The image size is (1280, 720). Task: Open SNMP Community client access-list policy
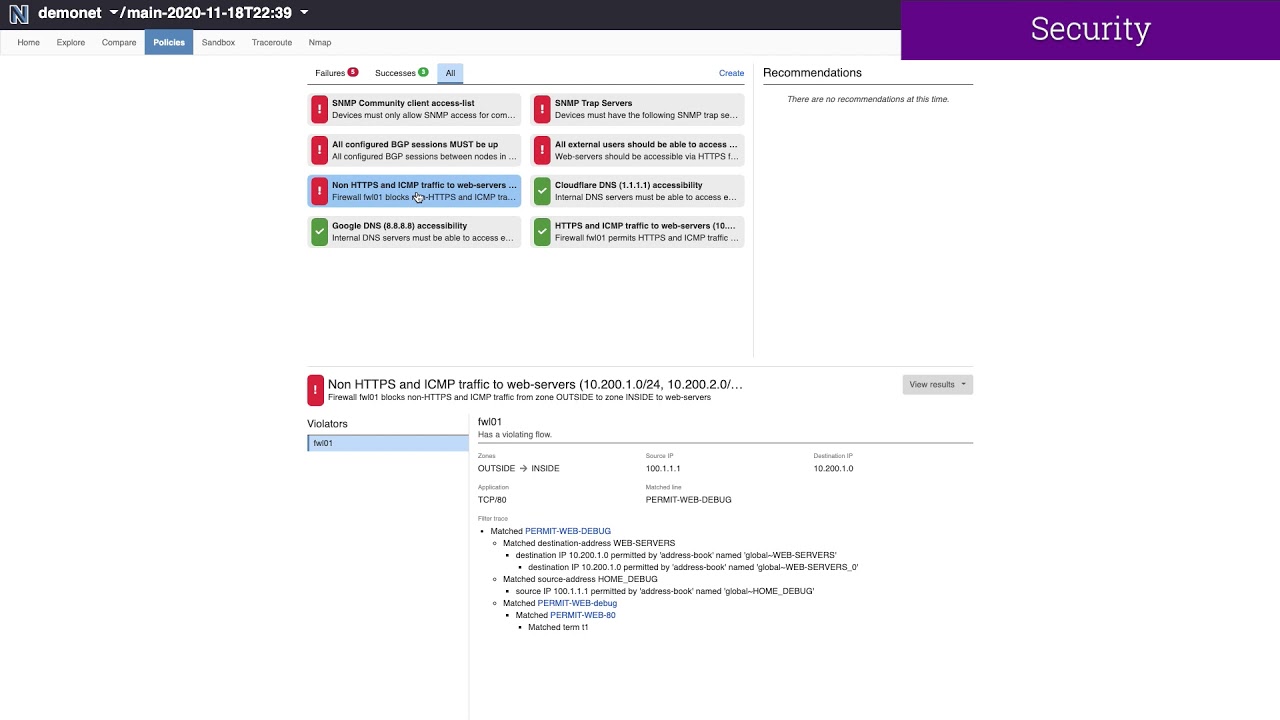tap(414, 109)
